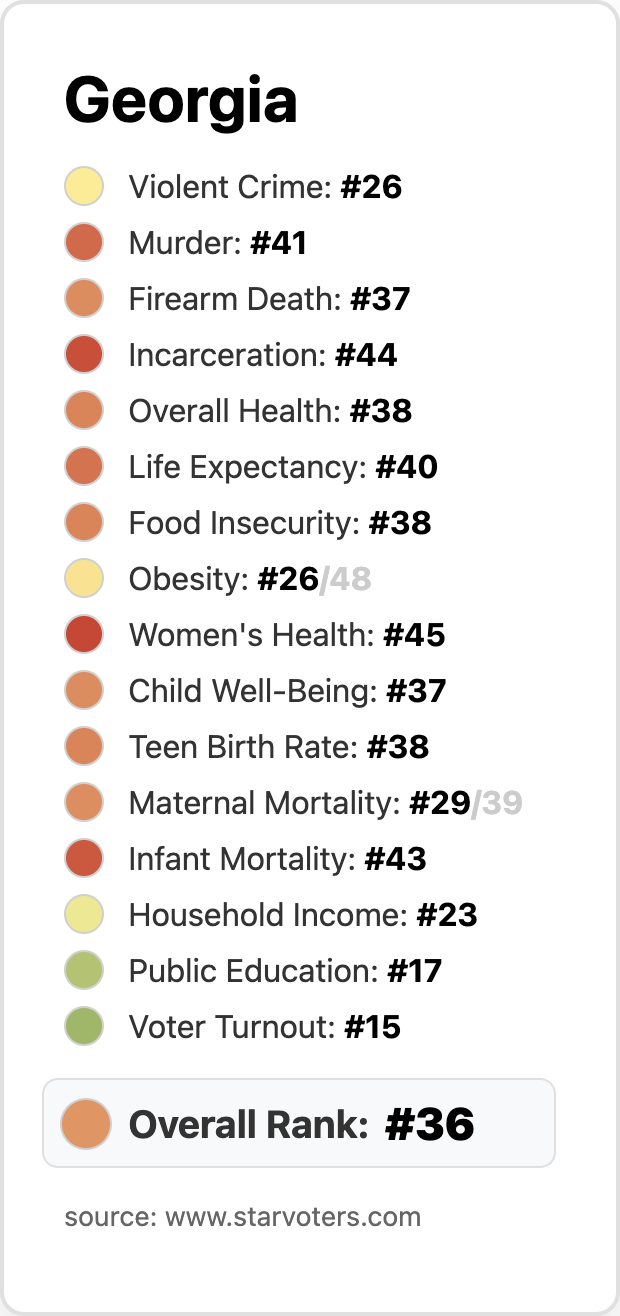Select the Life Expectancy #40 text
This screenshot has height=1316, width=620.
click(x=283, y=467)
